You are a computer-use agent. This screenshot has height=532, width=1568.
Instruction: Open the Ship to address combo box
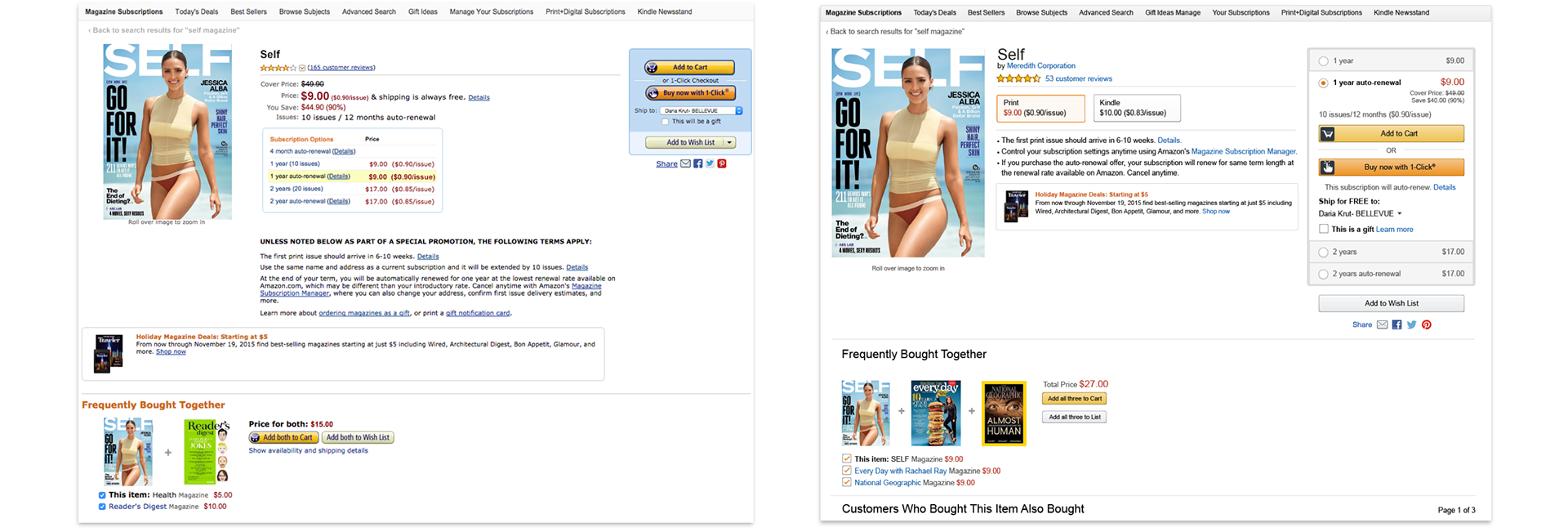(x=702, y=111)
